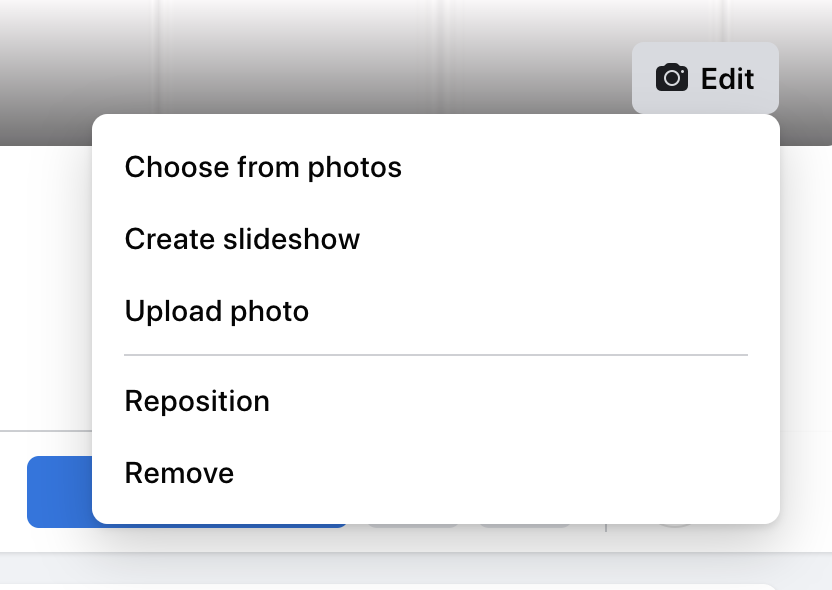Click the Edit cover photo button
Viewport: 832px width, 590px height.
(705, 78)
